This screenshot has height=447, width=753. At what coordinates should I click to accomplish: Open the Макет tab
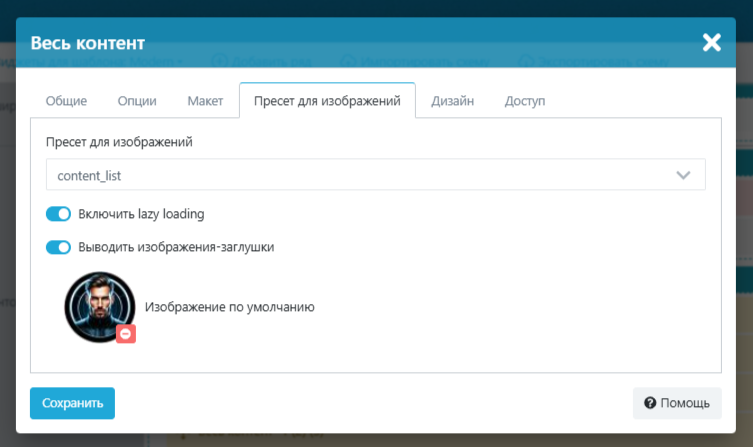(x=205, y=101)
